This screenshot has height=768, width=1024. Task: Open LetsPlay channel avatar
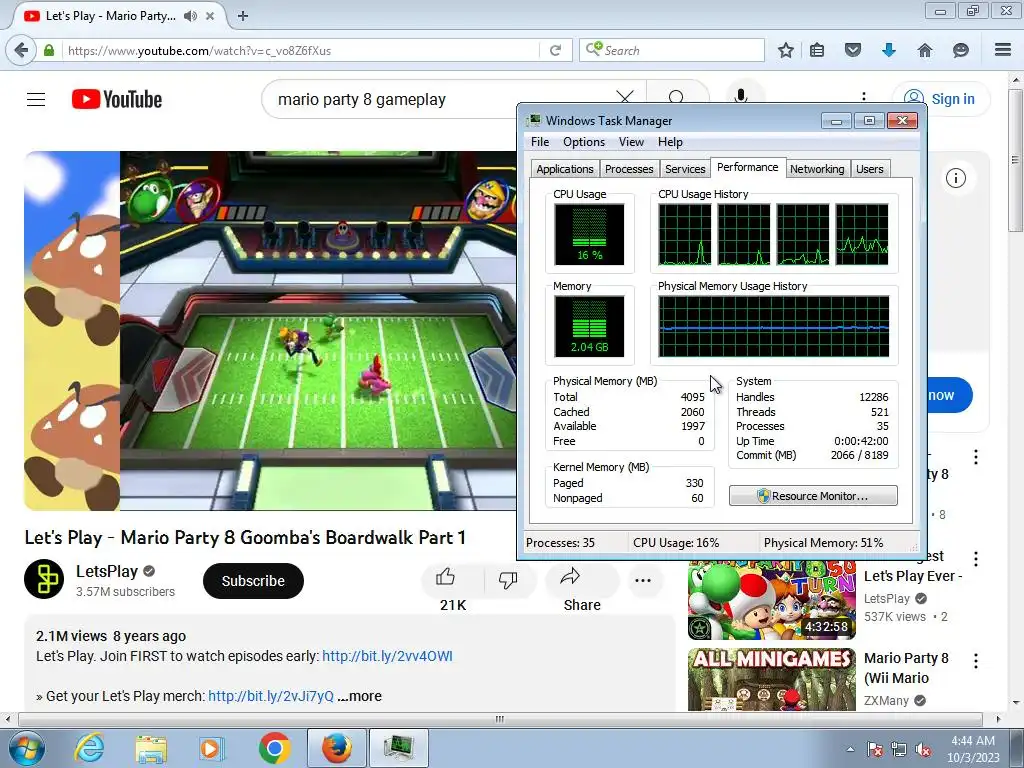tap(44, 579)
